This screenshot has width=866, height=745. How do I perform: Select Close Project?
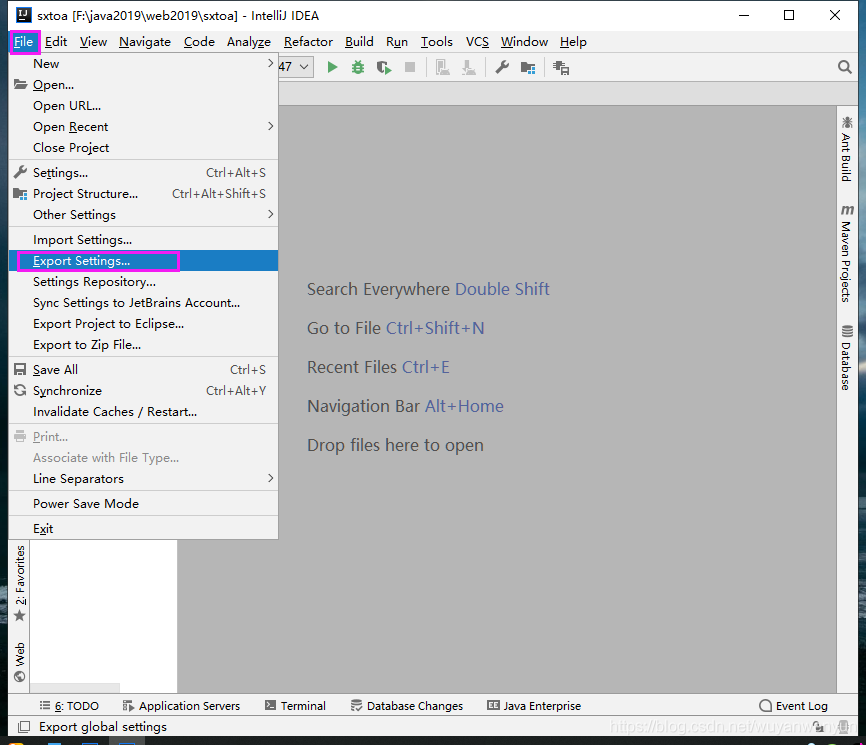coord(144,147)
